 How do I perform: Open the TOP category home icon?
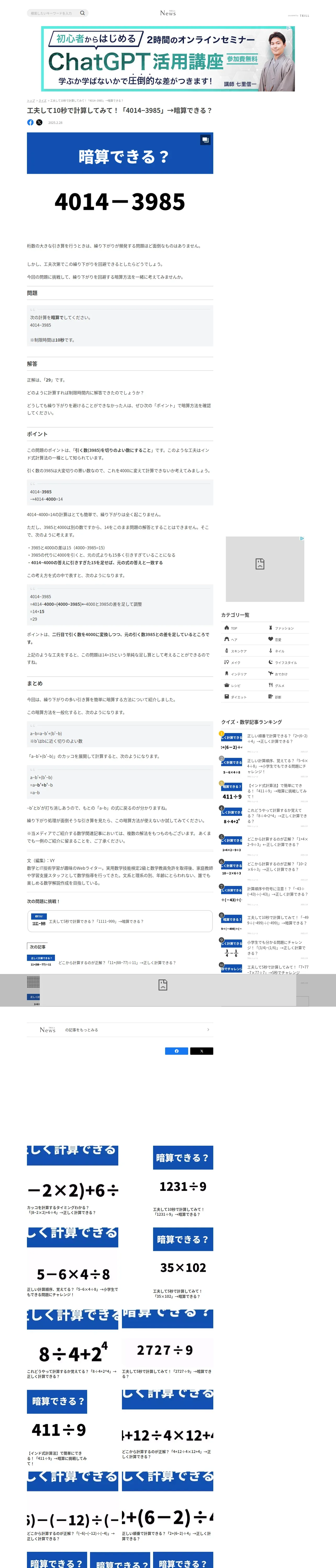(x=227, y=627)
